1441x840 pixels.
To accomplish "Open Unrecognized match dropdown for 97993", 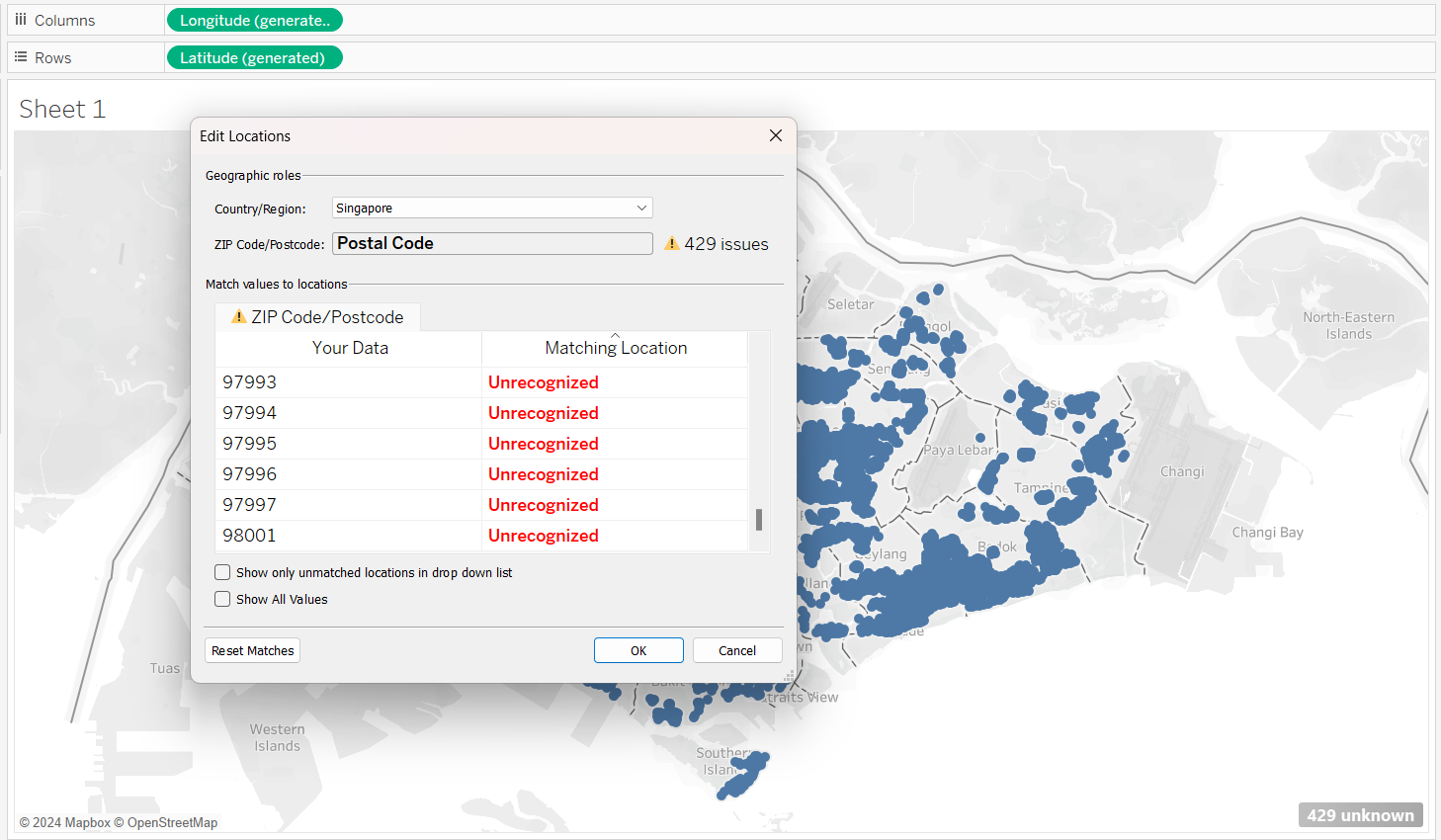I will pos(614,382).
